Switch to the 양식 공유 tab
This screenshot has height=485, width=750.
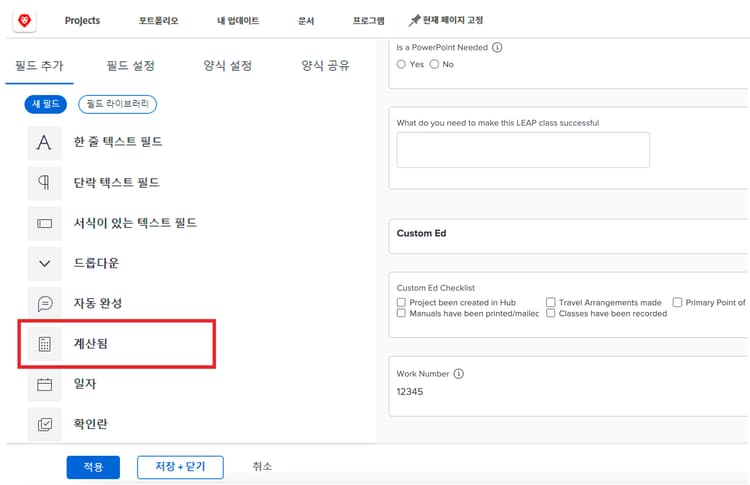[x=325, y=66]
